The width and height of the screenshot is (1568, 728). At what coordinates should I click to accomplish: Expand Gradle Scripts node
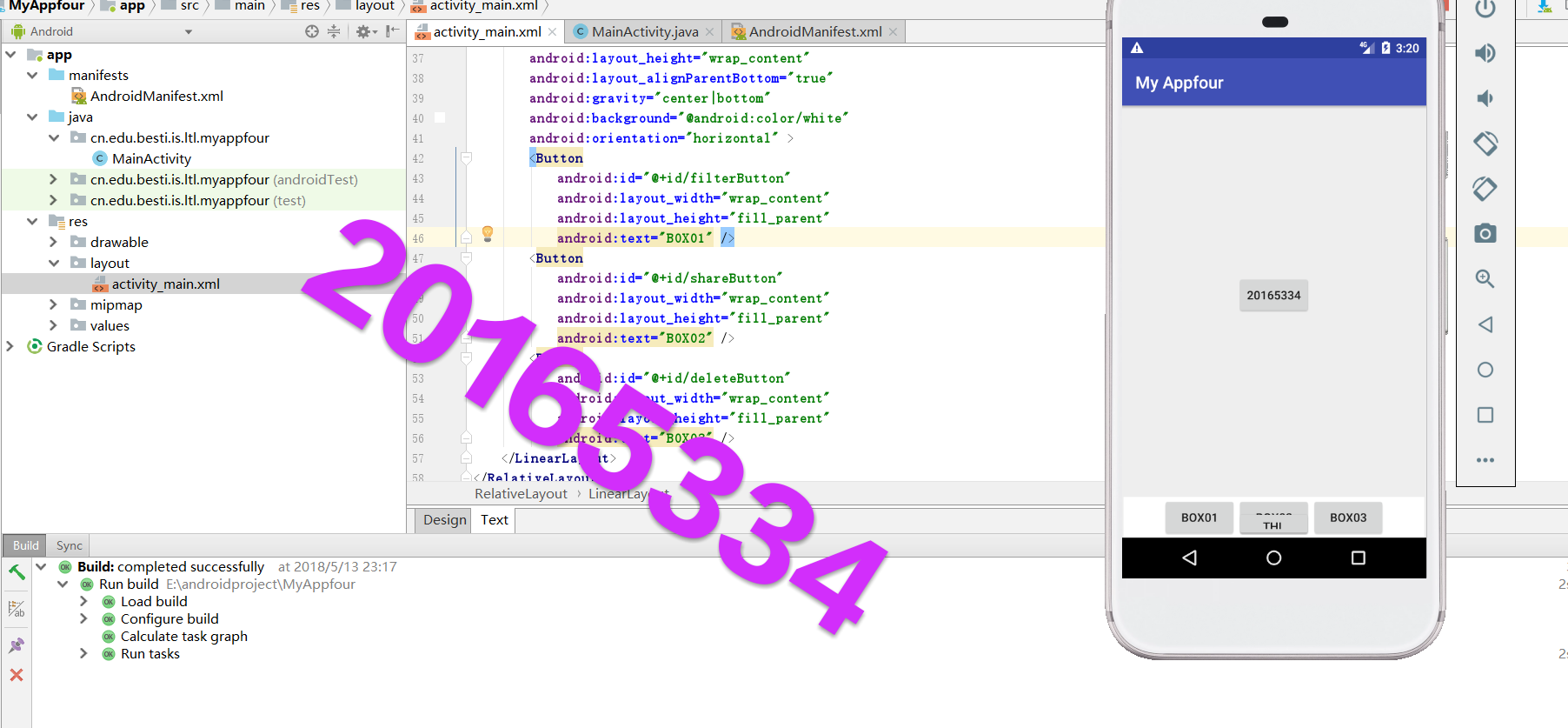click(10, 346)
